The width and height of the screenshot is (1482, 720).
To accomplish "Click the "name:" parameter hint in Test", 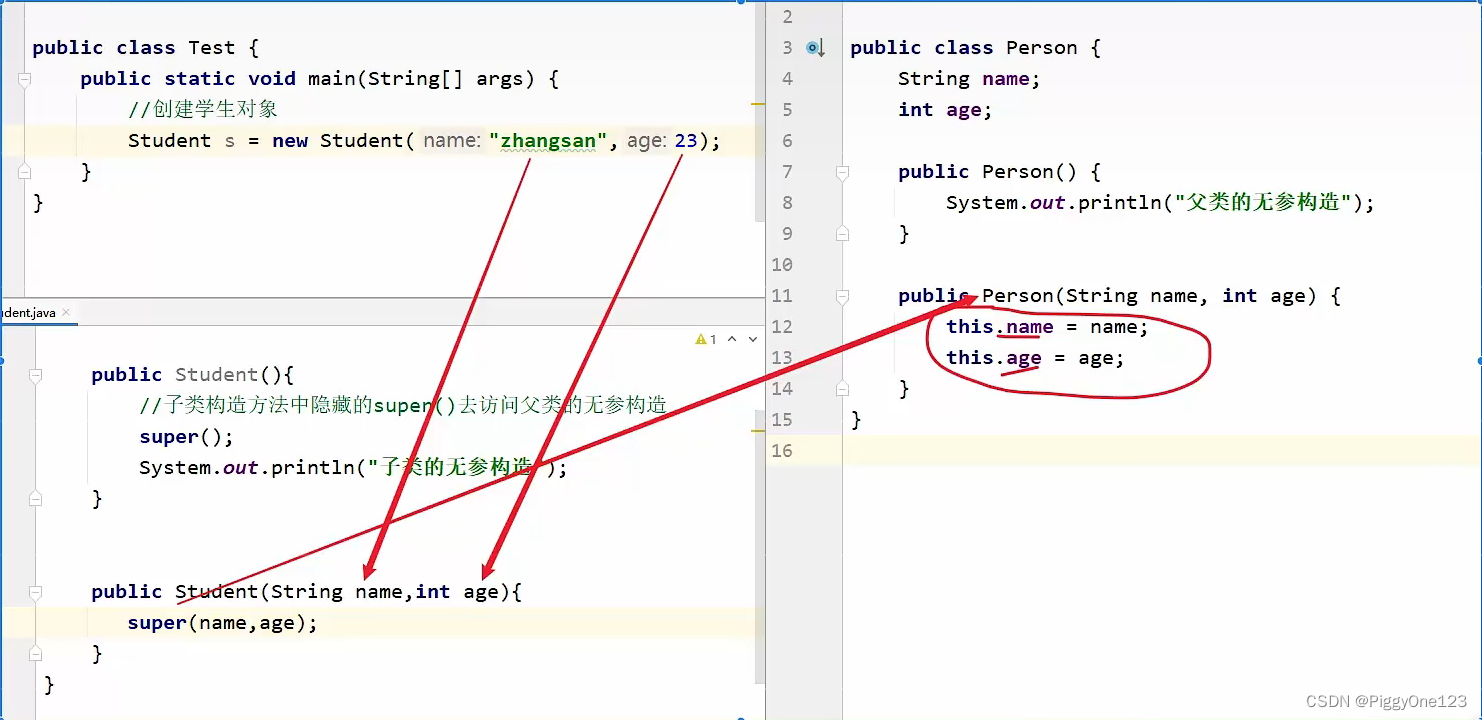I will (x=452, y=141).
